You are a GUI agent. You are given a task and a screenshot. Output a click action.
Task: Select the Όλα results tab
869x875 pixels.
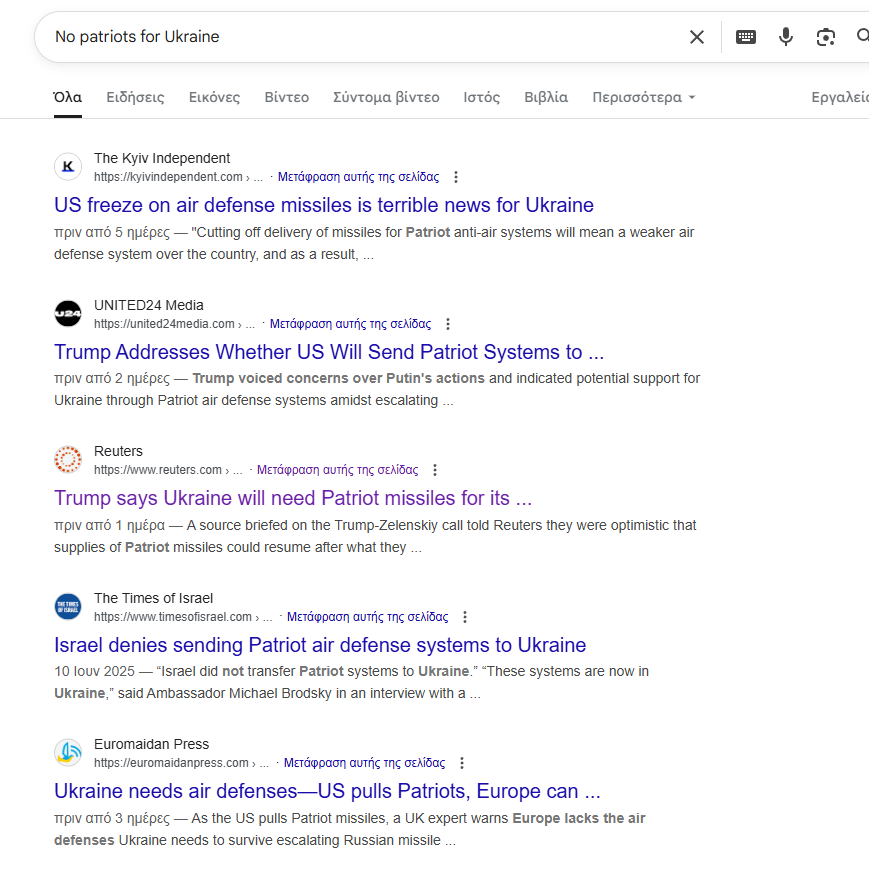[x=68, y=97]
